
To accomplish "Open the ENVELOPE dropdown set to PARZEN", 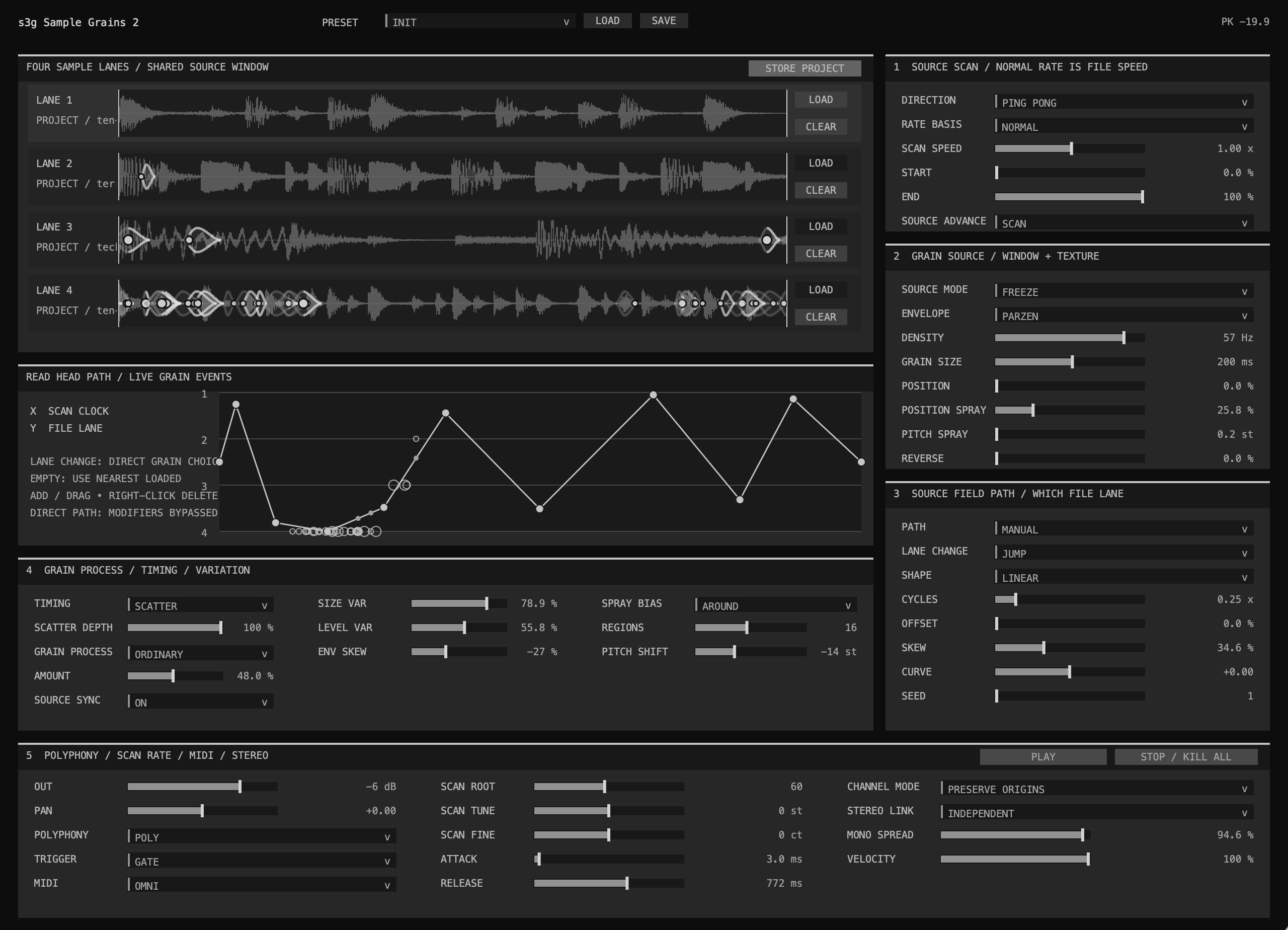I will pos(1124,316).
